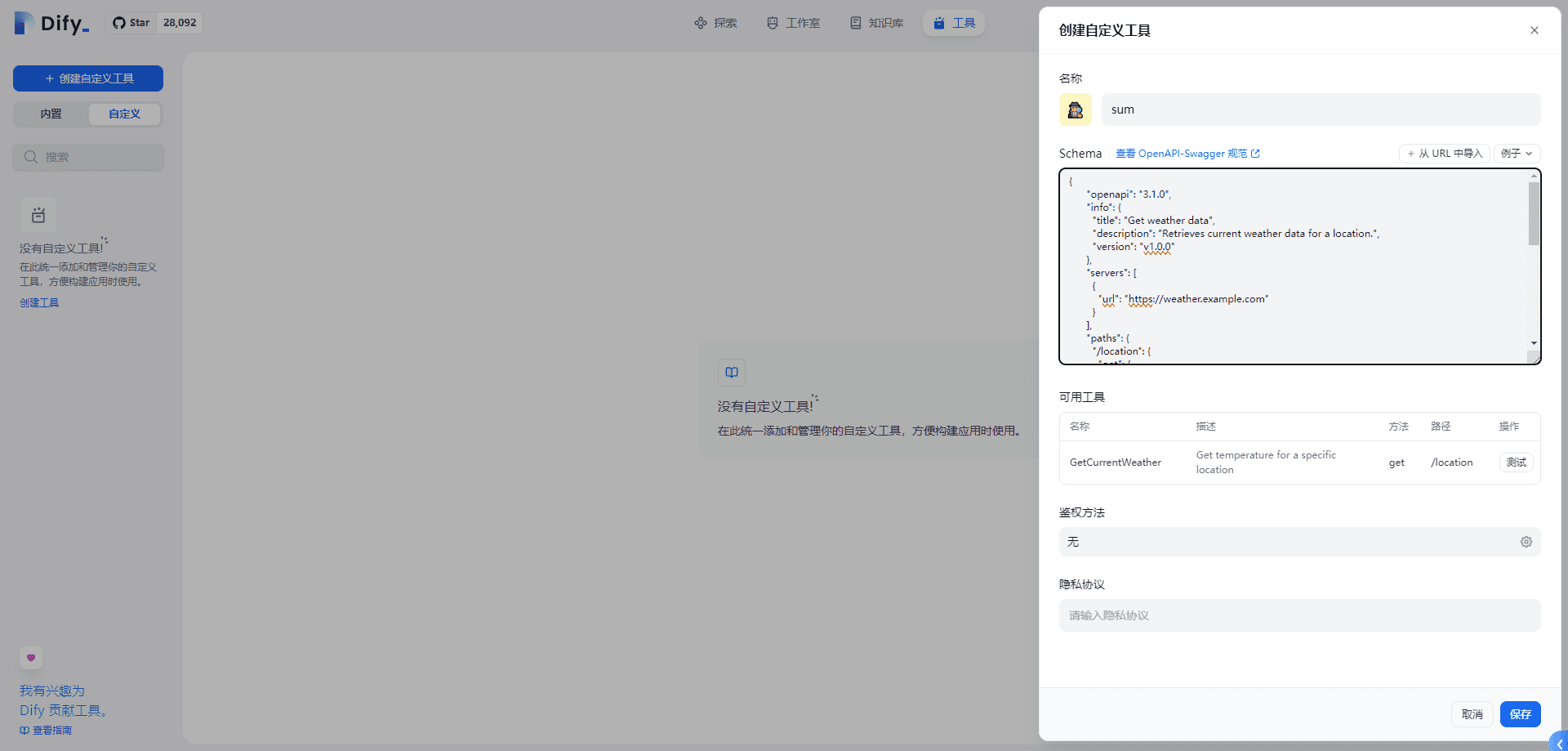This screenshot has height=751, width=1568.
Task: Click the 鉴权方法 field showing 无
Action: pos(1299,542)
